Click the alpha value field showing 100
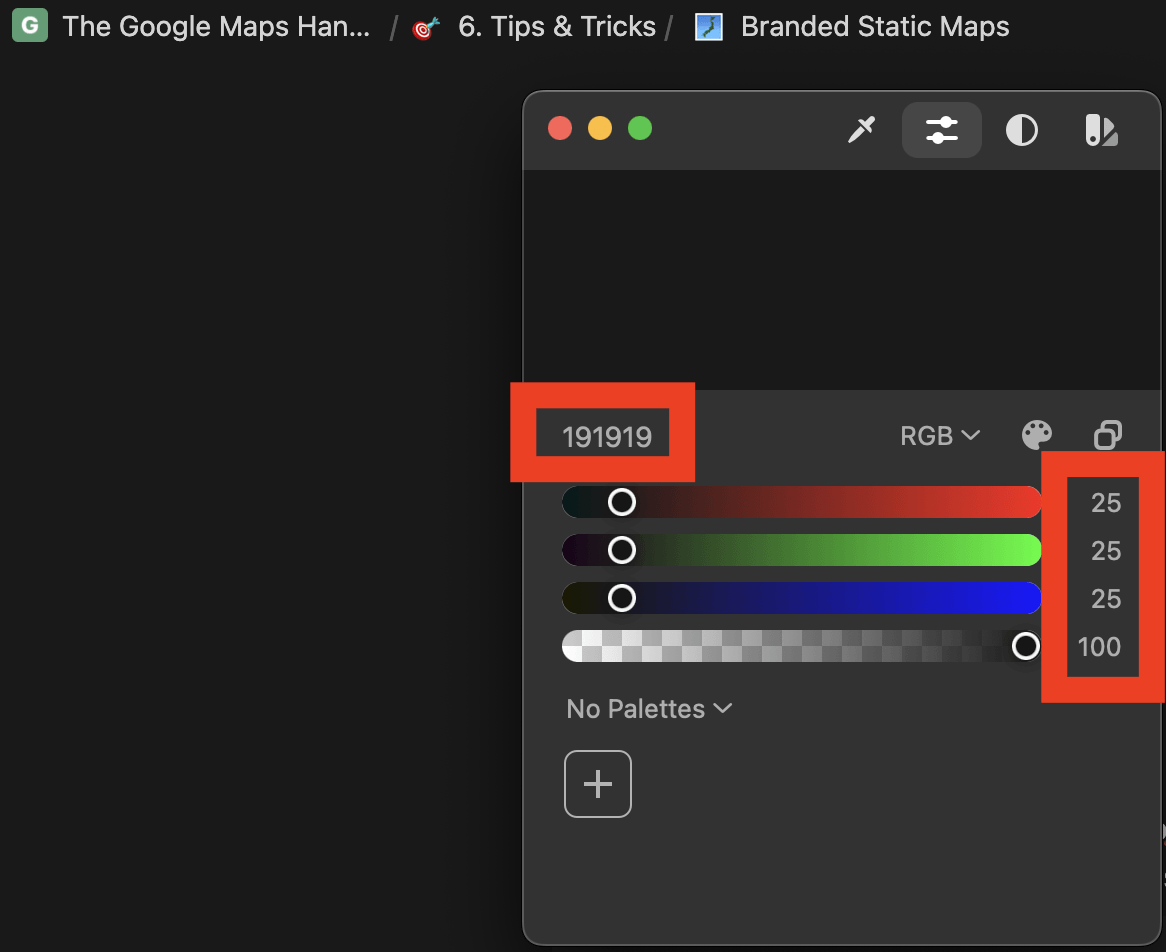Image resolution: width=1166 pixels, height=952 pixels. (x=1099, y=647)
